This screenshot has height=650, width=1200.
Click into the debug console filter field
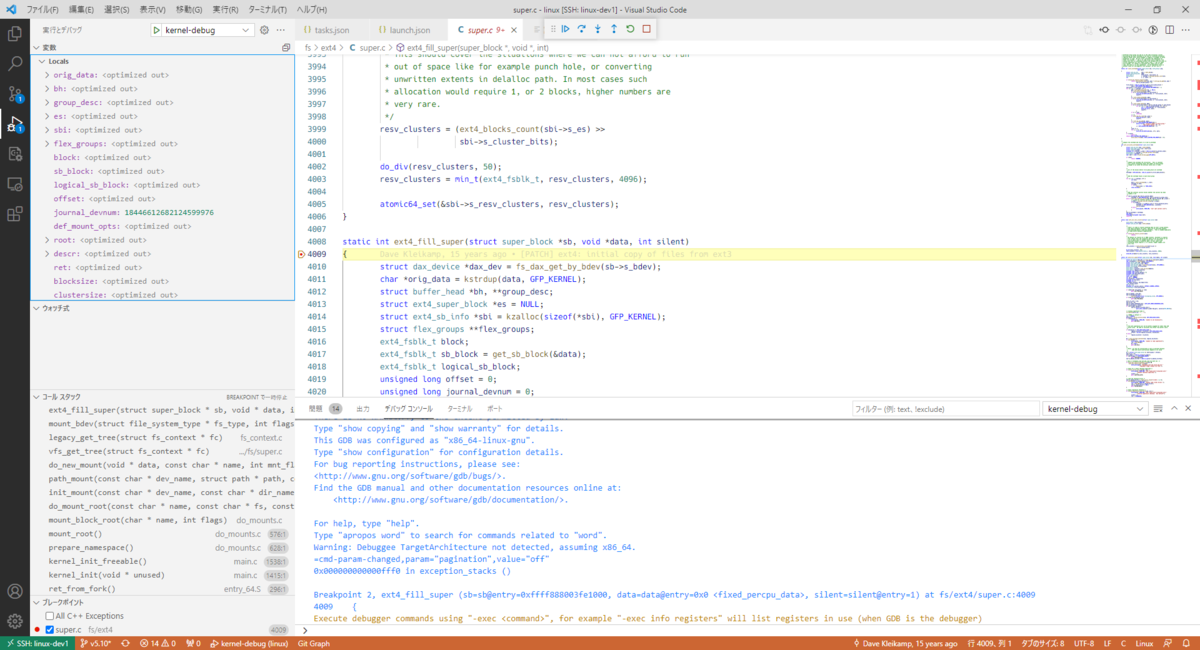[944, 409]
